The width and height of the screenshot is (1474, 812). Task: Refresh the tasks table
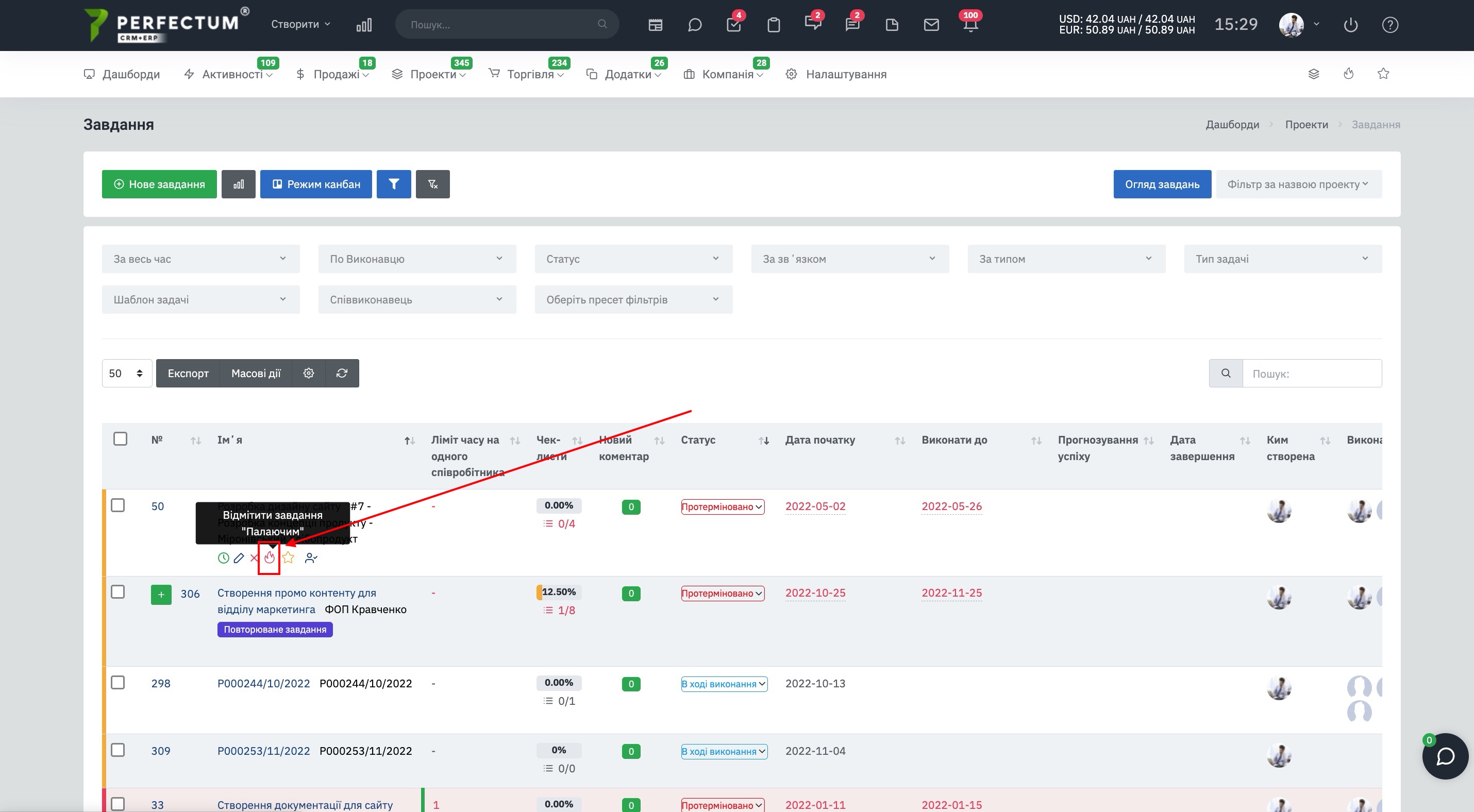(342, 374)
